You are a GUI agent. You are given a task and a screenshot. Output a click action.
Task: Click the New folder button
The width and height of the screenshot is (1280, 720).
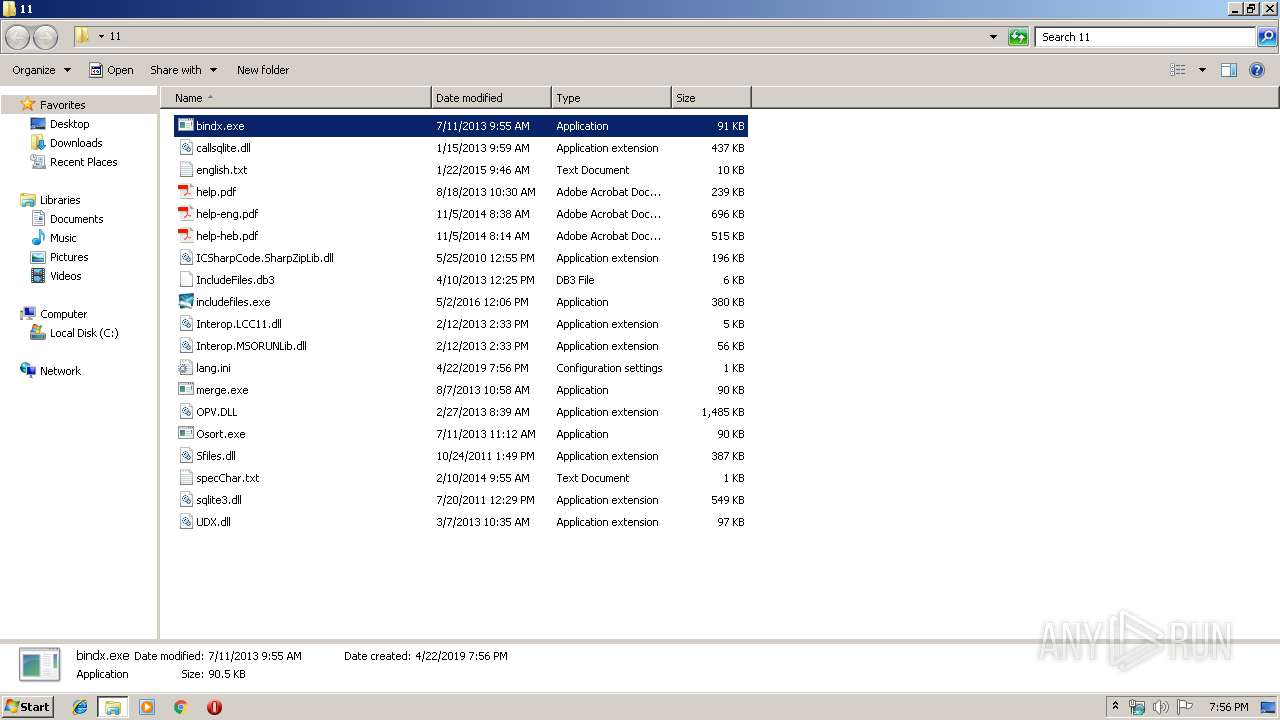[263, 70]
